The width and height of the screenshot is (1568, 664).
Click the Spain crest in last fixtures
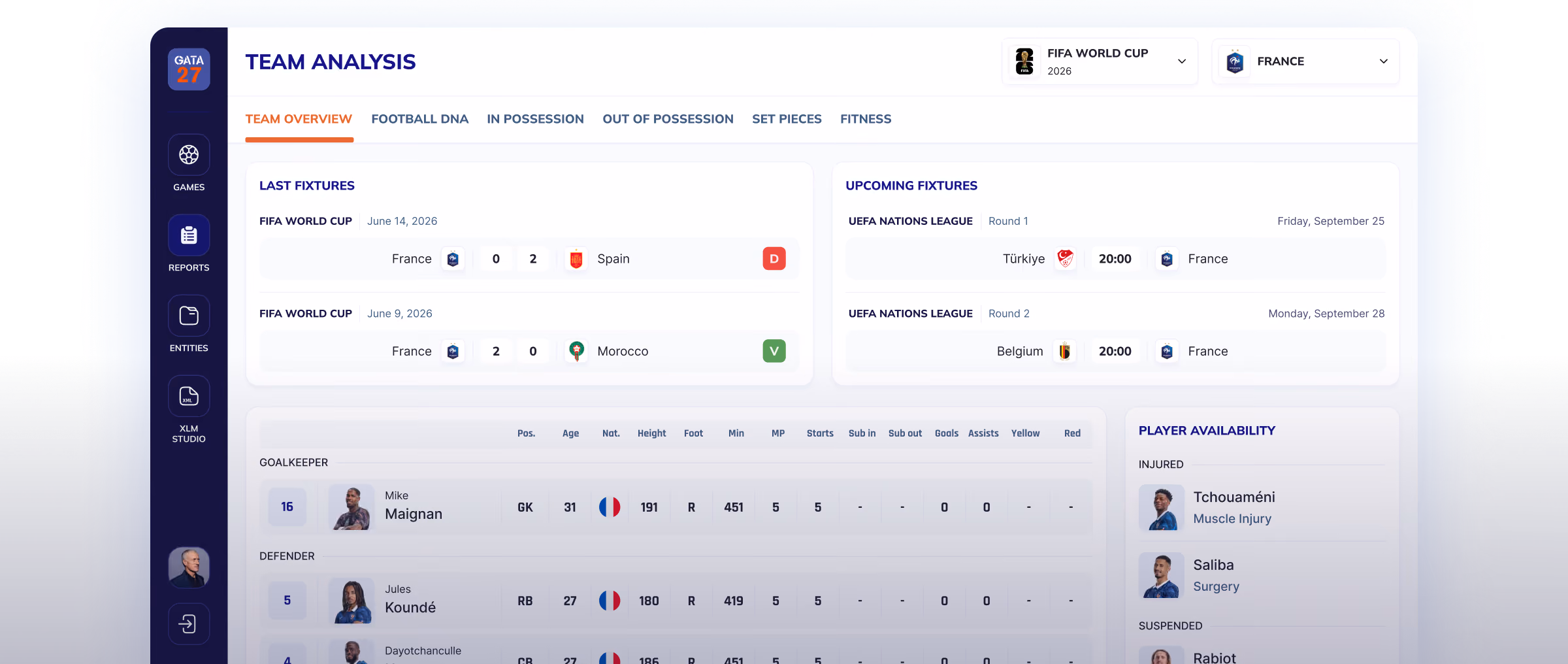(576, 259)
